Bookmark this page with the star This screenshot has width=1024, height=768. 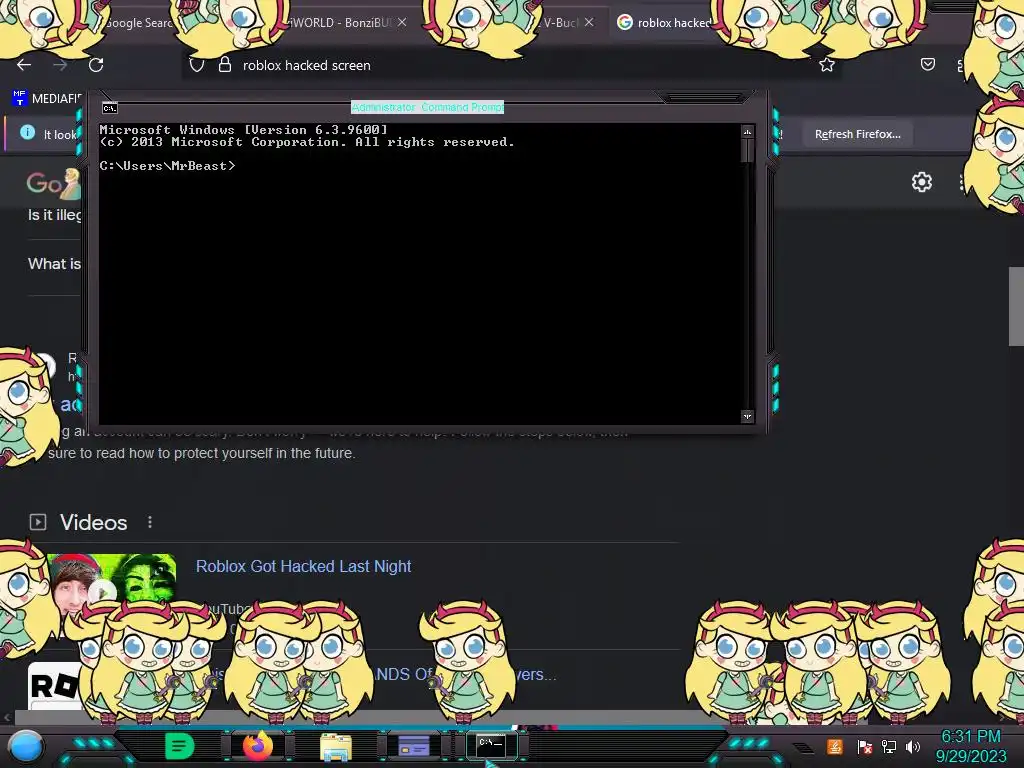coord(827,65)
